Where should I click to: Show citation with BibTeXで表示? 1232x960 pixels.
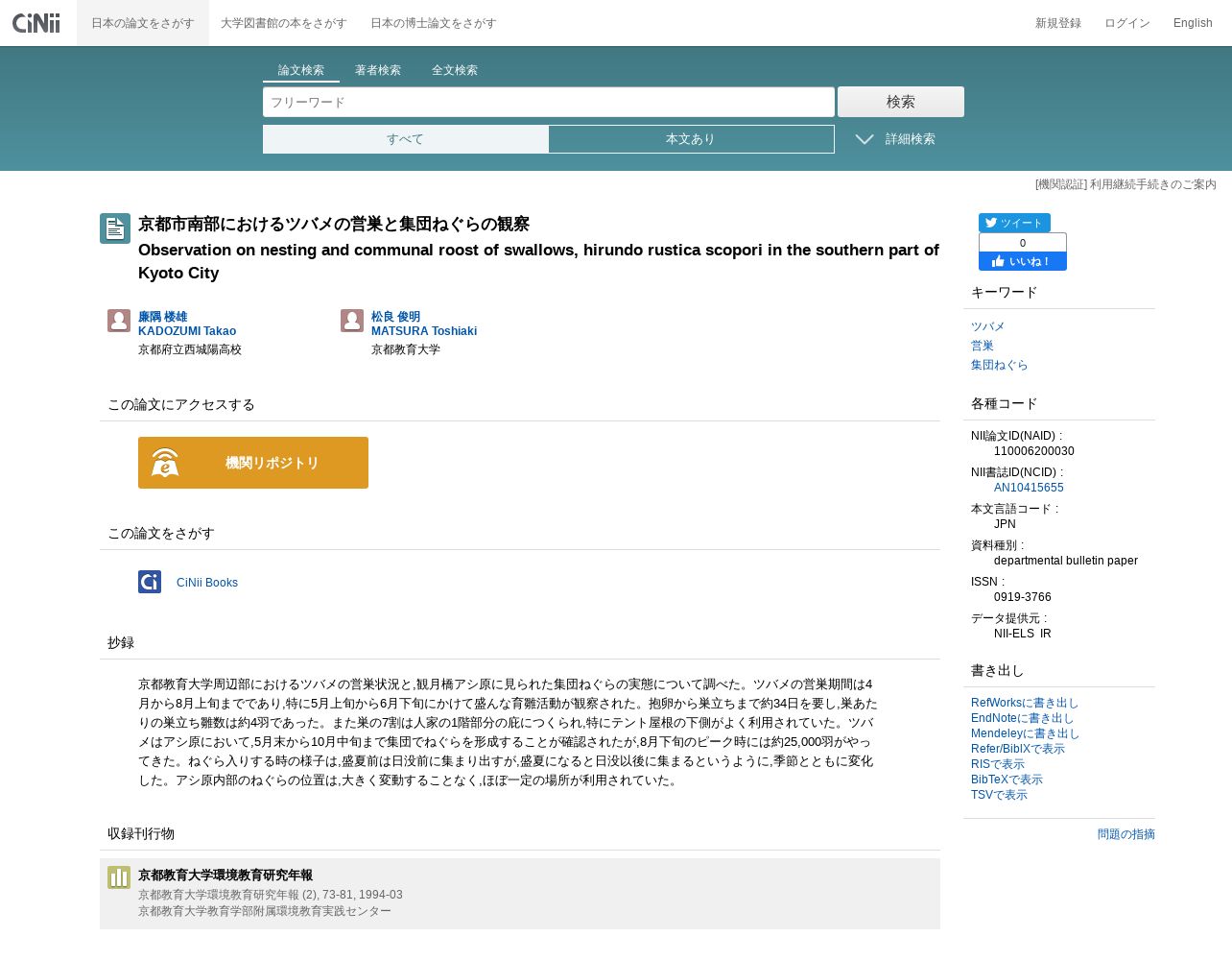click(x=1007, y=780)
